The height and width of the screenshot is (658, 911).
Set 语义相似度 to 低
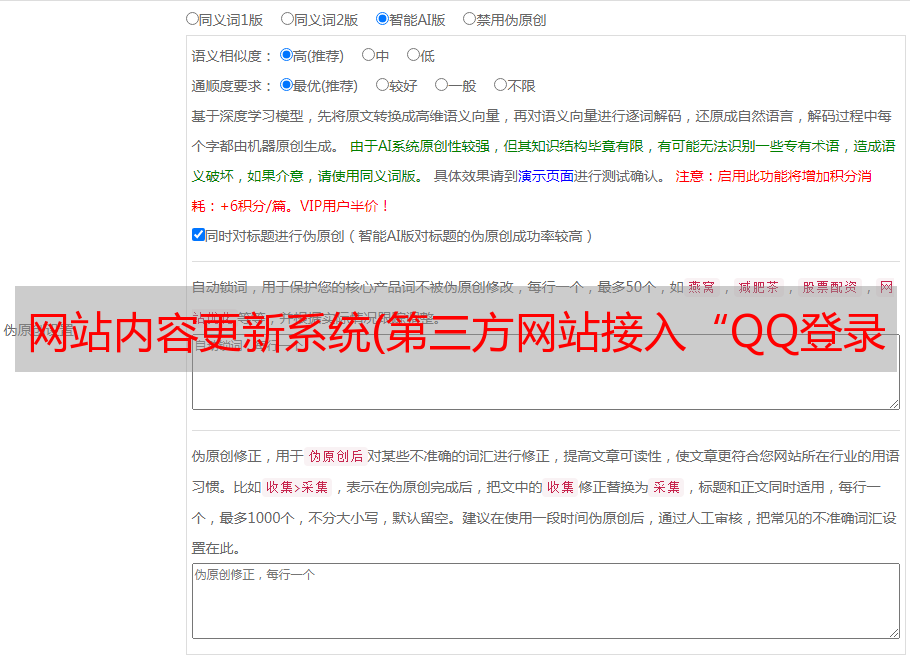(413, 55)
